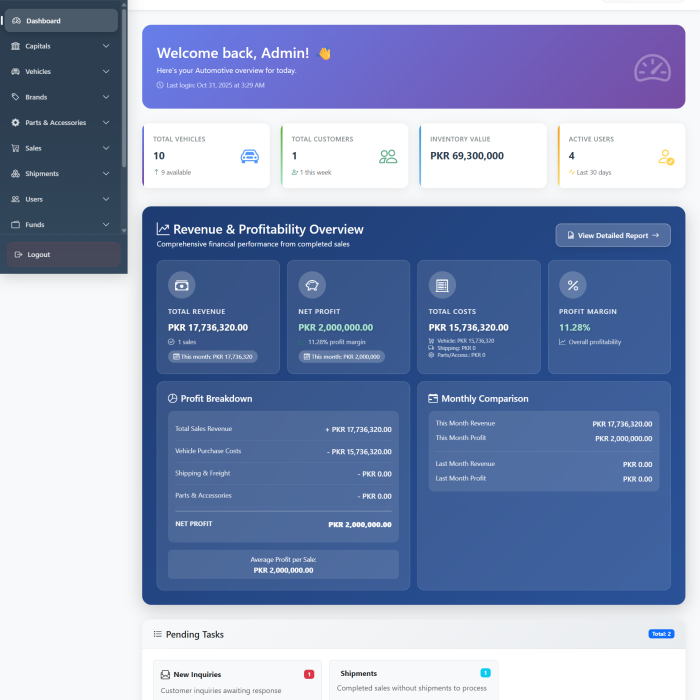This screenshot has width=700, height=700.
Task: Click the car icon in Total Vehicles card
Action: [249, 156]
